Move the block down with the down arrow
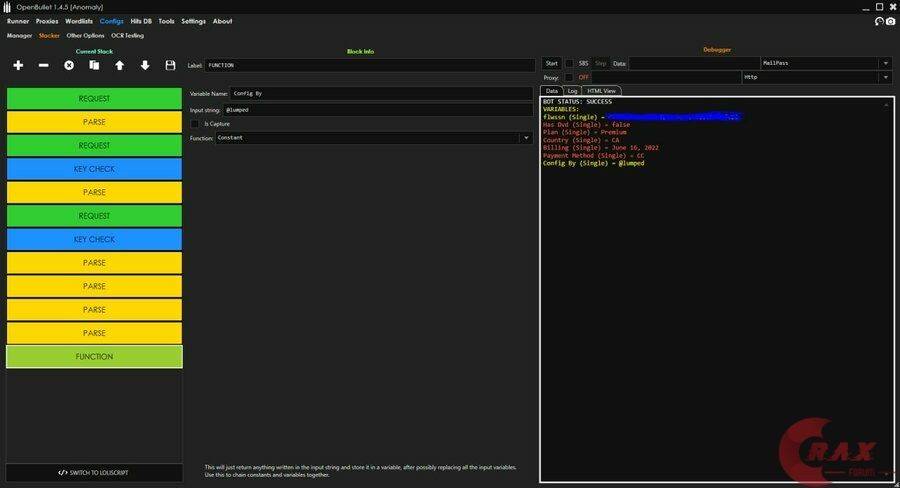The height and width of the screenshot is (488, 900). point(145,65)
